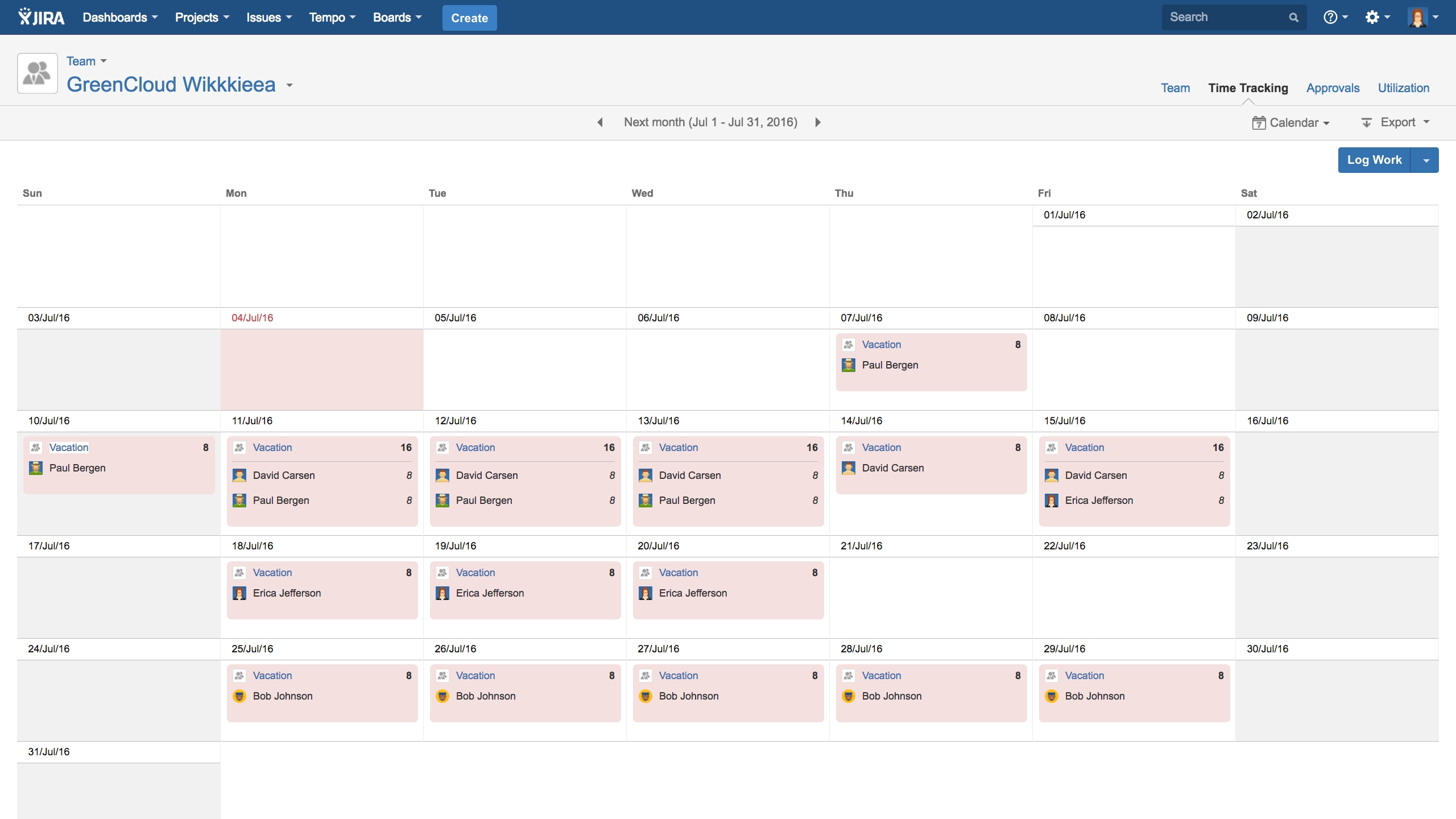Click the Log Work button
1456x819 pixels.
coord(1374,158)
